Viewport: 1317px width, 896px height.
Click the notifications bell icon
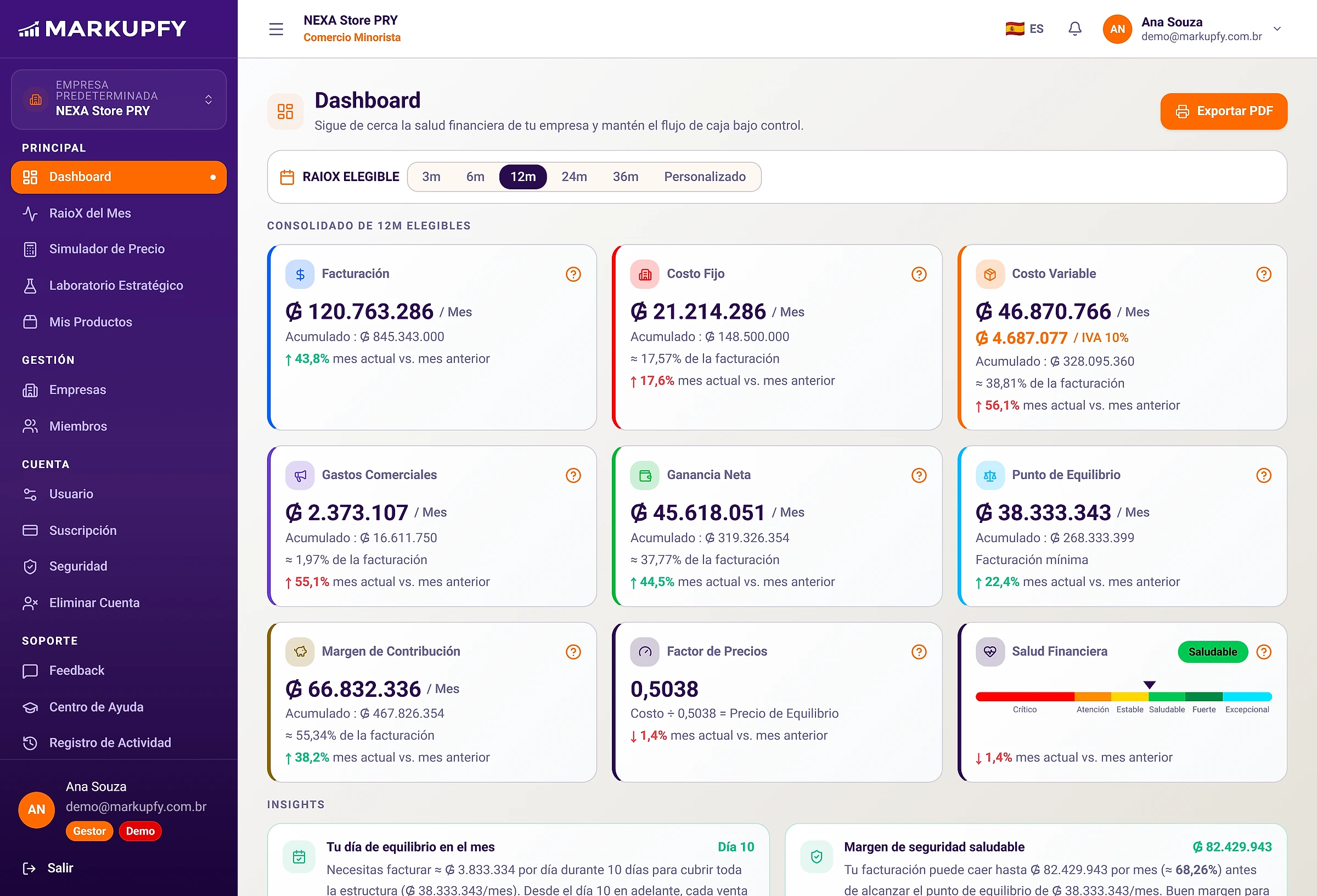1074,29
